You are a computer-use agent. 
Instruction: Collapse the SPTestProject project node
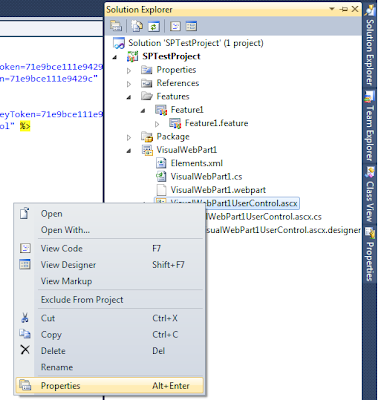pos(115,57)
